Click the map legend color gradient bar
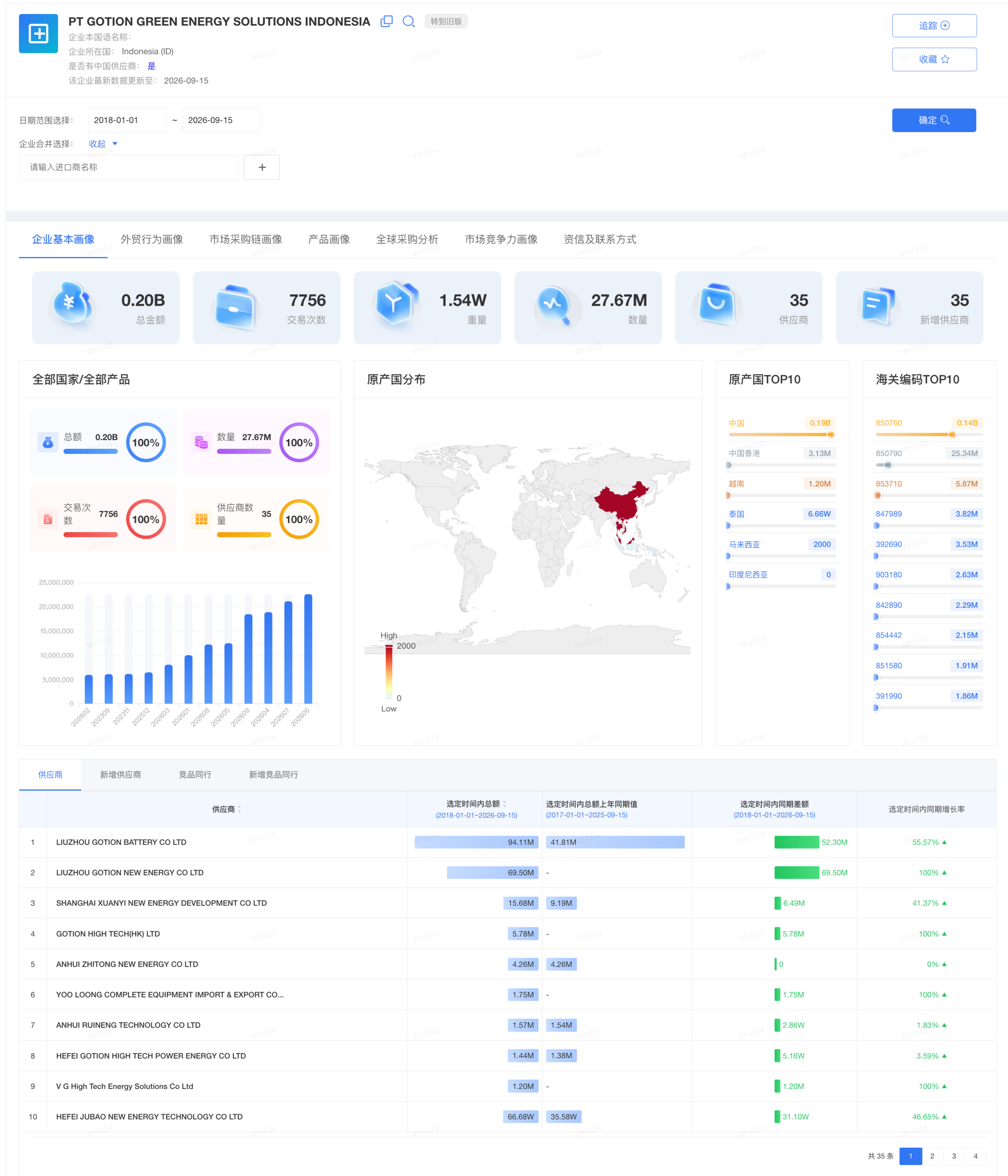The image size is (1008, 1176). (x=389, y=671)
